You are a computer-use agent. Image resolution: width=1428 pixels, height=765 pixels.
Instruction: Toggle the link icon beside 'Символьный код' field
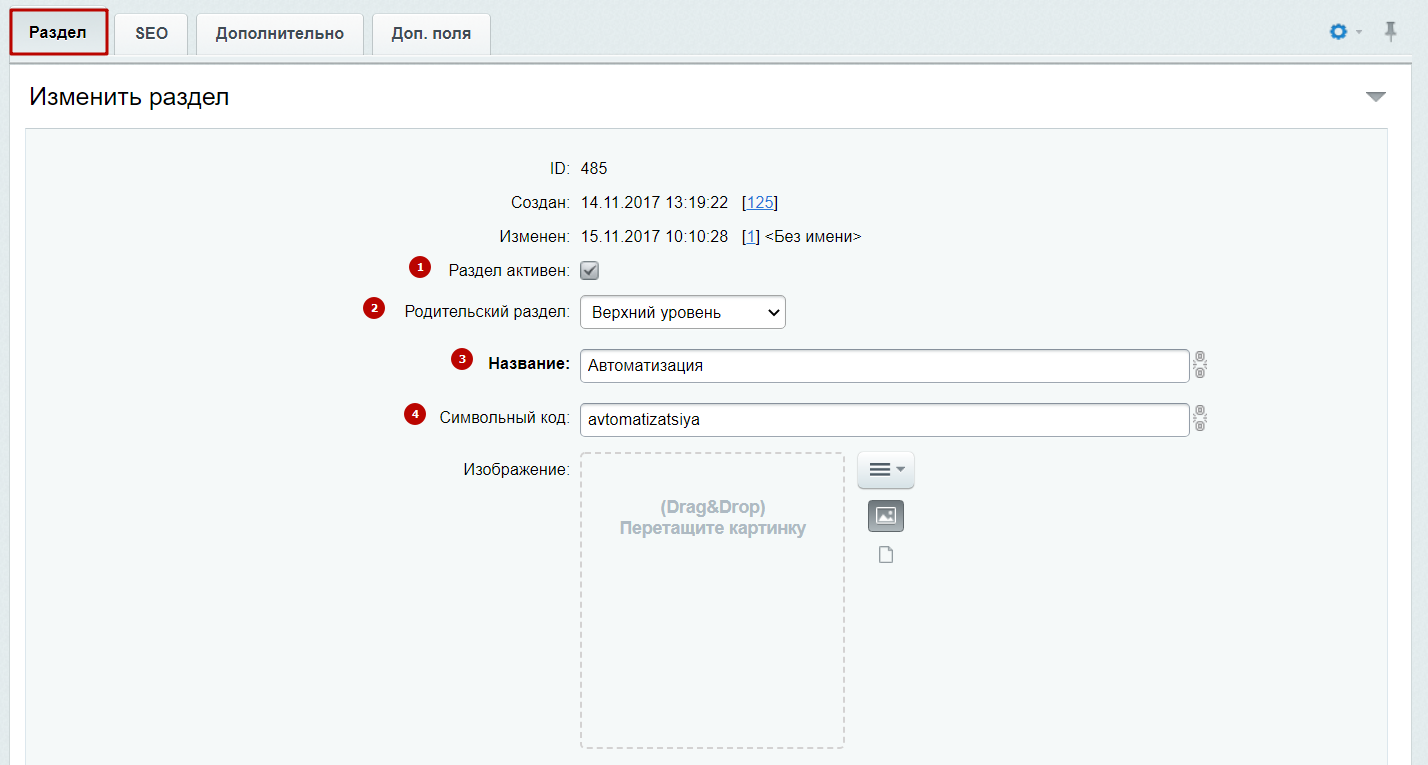pos(1200,419)
